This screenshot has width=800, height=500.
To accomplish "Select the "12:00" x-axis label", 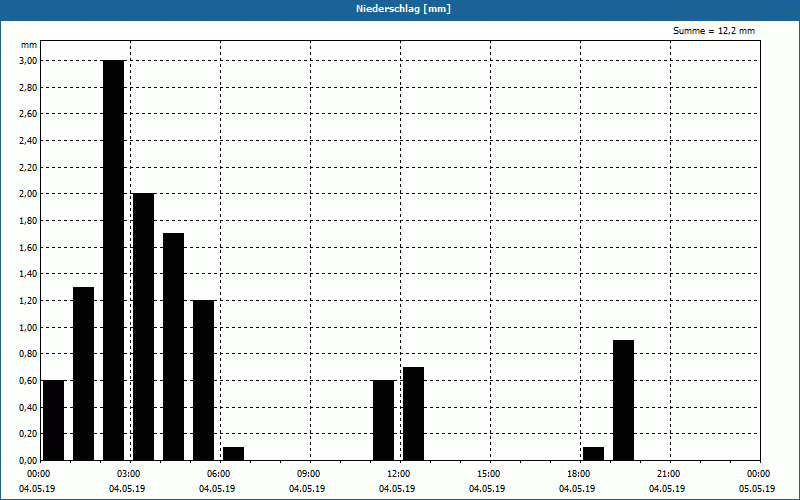I will pos(398,474).
